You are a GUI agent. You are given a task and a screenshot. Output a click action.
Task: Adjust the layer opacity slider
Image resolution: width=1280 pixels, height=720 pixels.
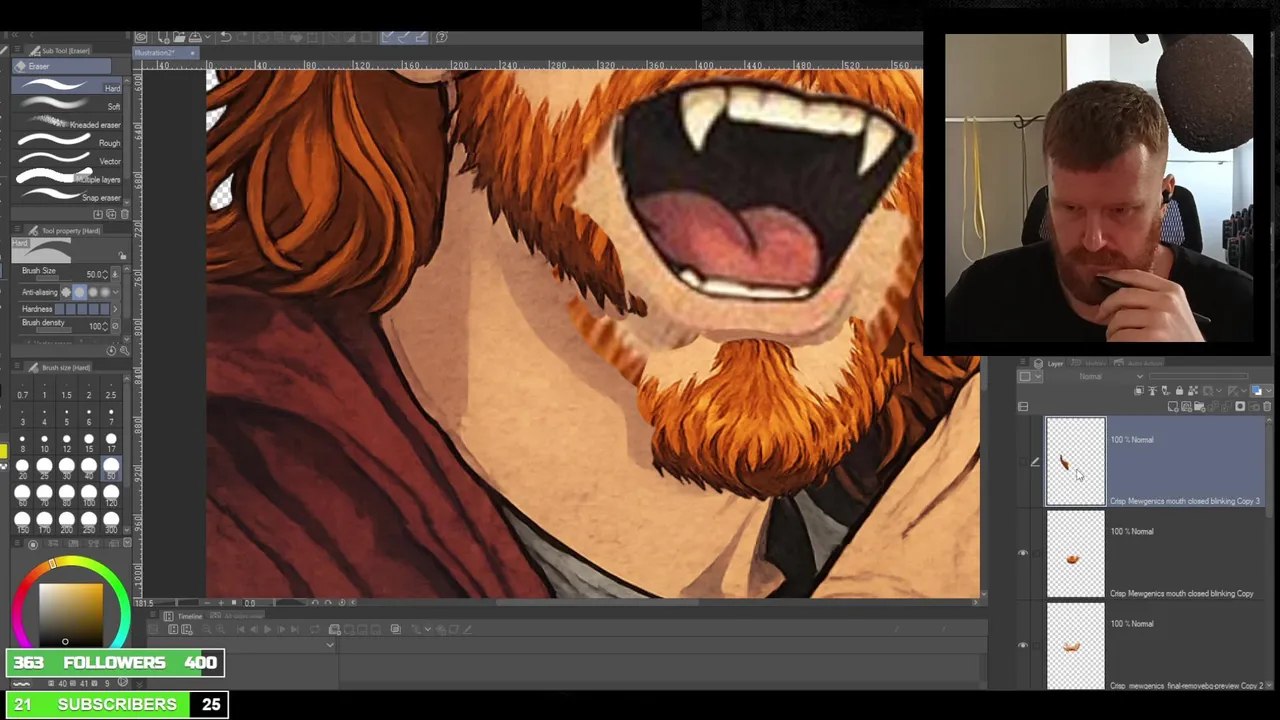[x=1198, y=376]
